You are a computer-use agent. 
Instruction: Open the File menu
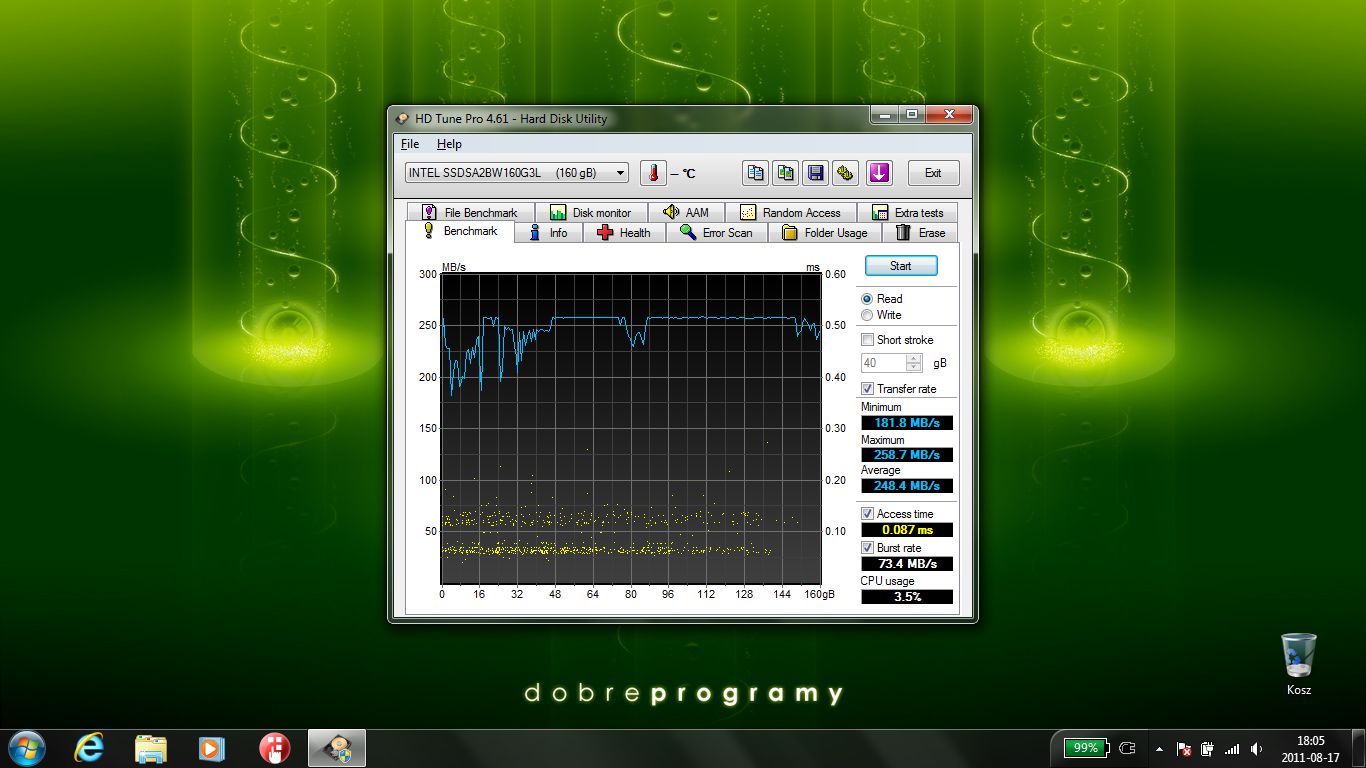410,144
